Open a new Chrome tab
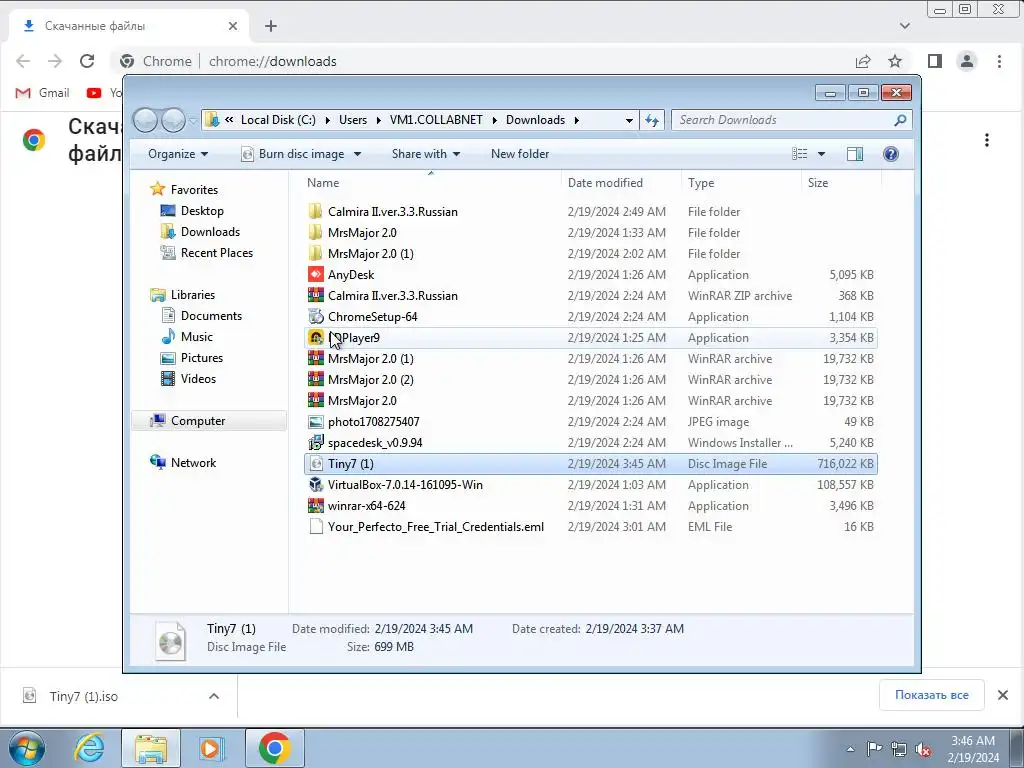 coord(270,26)
